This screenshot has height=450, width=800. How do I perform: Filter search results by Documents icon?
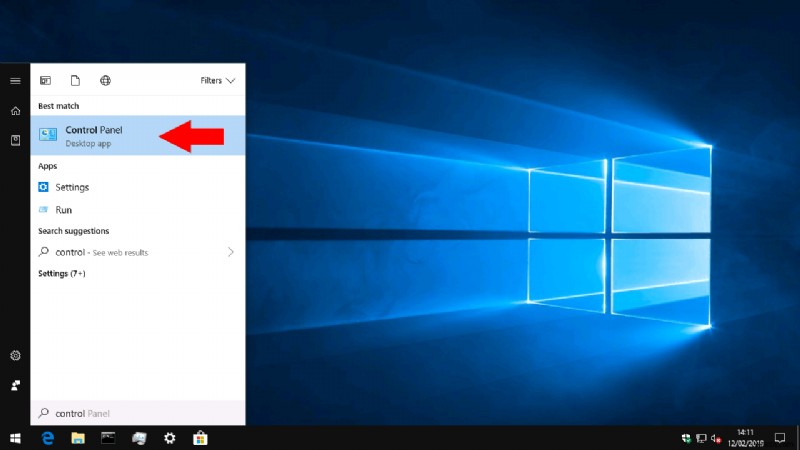pyautogui.click(x=75, y=81)
